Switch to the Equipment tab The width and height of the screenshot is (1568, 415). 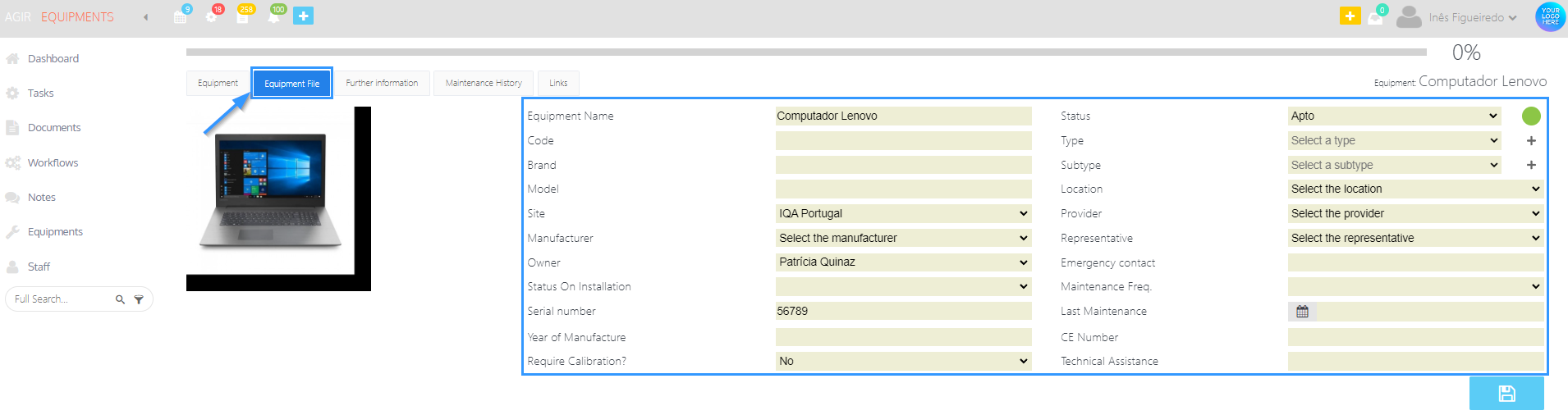click(x=218, y=84)
